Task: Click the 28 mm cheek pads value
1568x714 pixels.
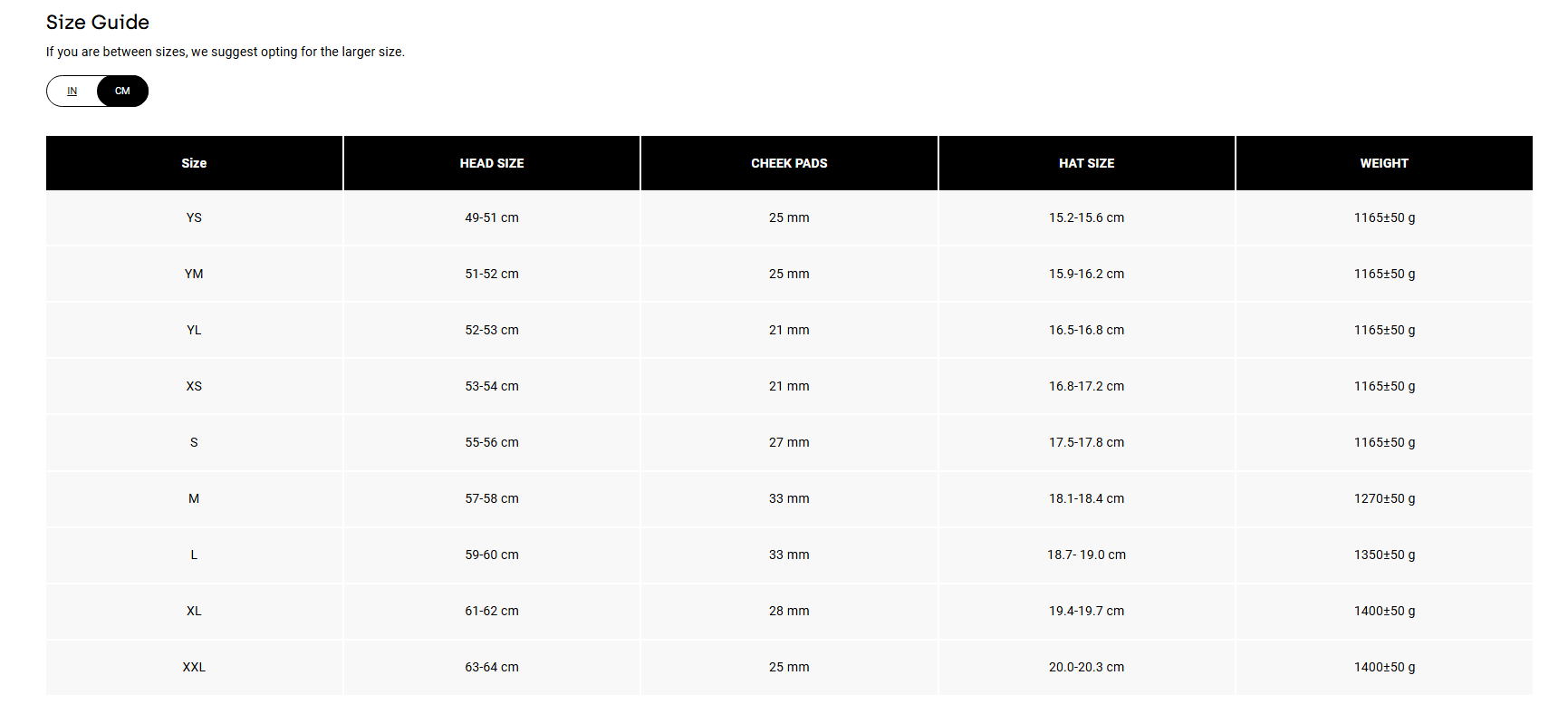Action: pyautogui.click(x=788, y=612)
